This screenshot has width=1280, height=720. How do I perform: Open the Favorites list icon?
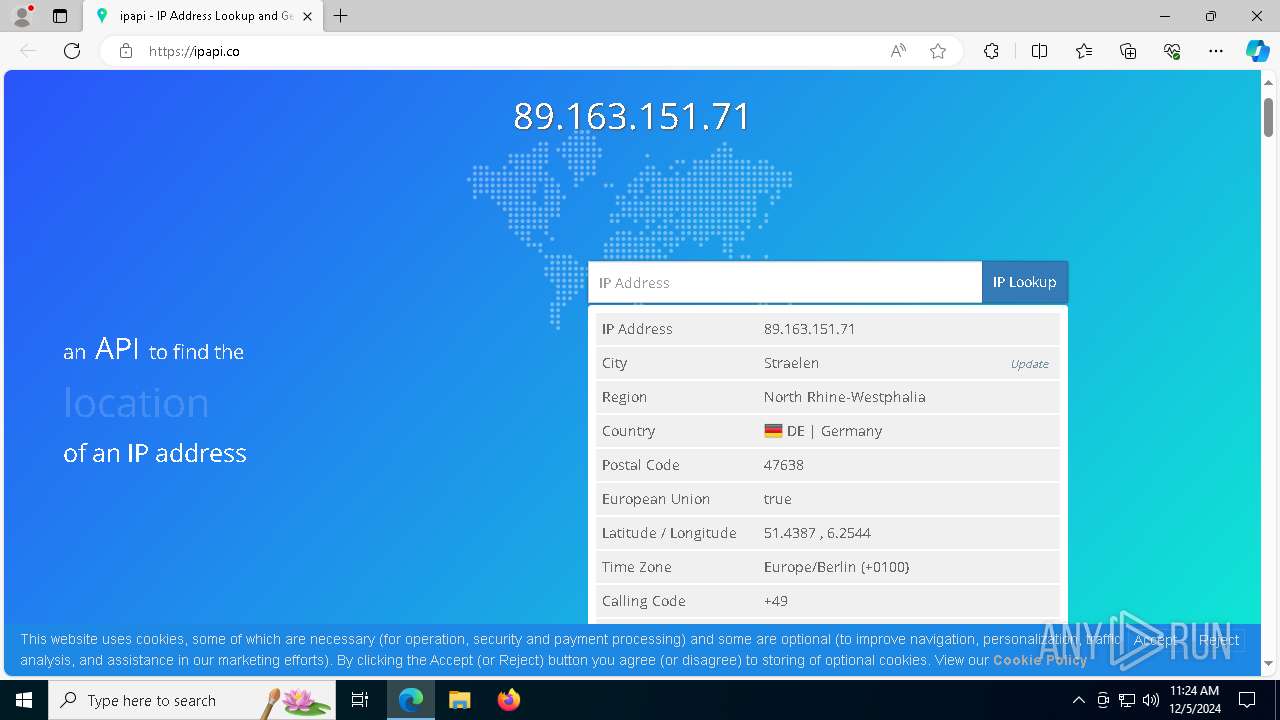[1084, 51]
